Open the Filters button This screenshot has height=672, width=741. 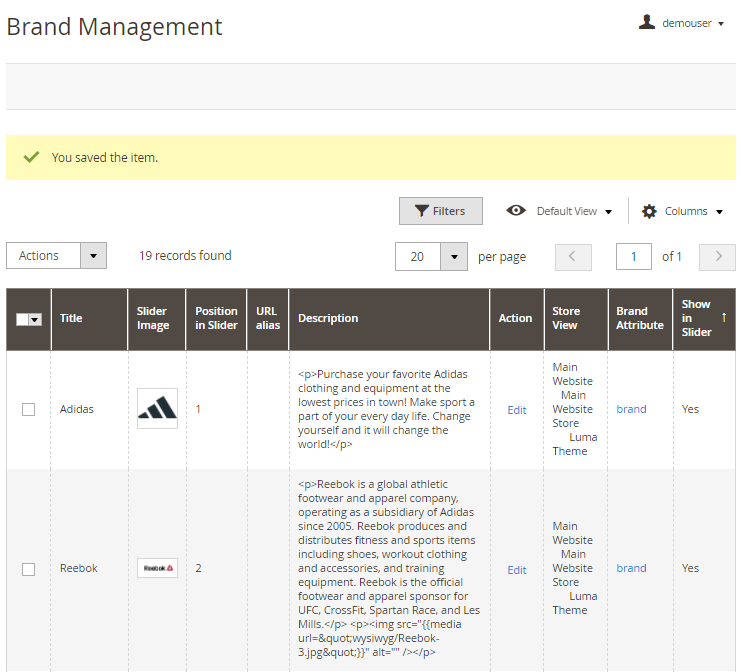point(440,211)
